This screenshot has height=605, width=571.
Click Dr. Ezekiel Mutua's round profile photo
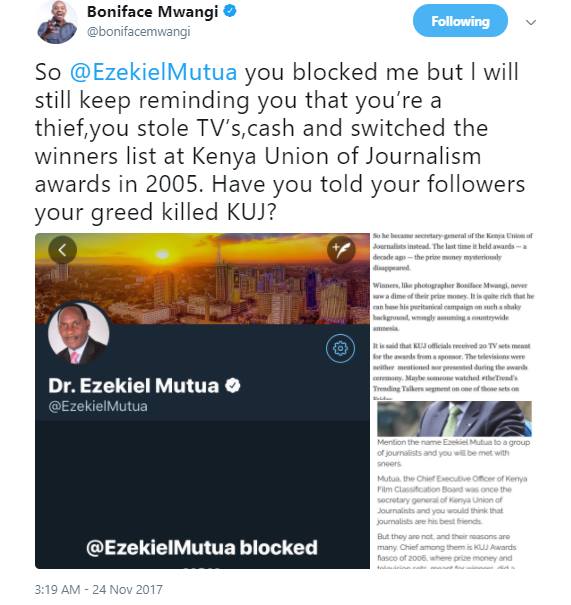point(79,334)
